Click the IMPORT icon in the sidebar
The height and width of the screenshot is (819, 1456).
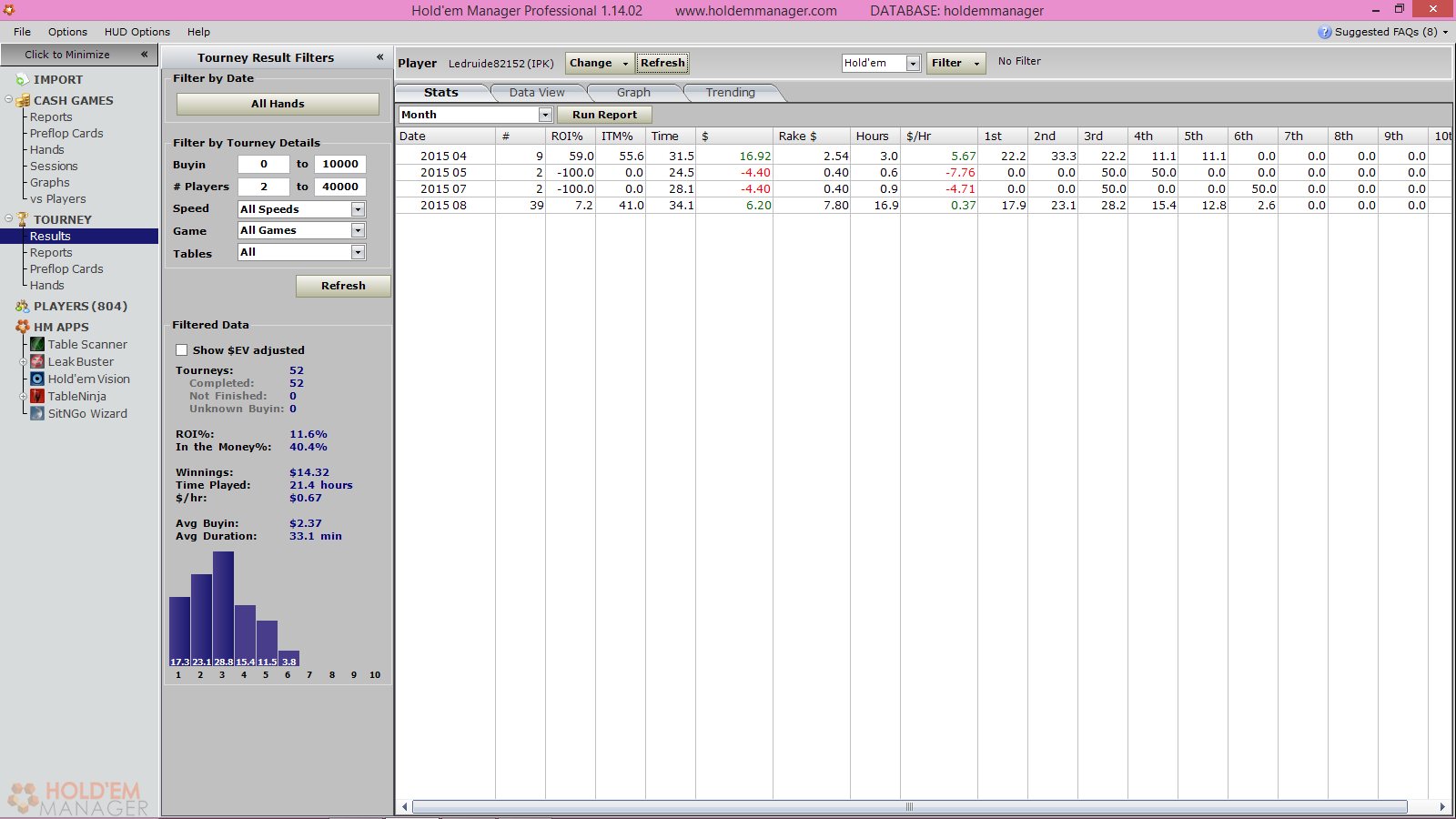[x=23, y=80]
